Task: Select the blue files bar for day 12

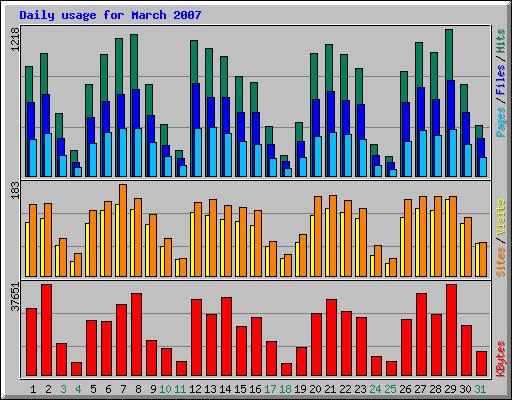Action: [x=197, y=106]
